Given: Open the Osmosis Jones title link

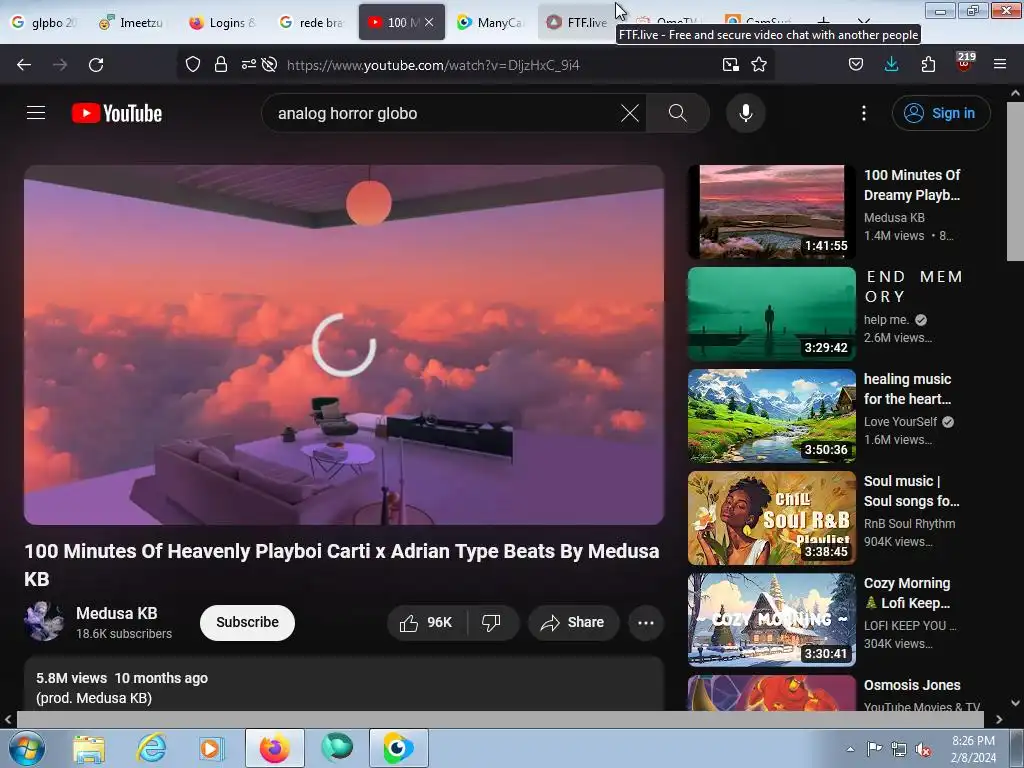Looking at the screenshot, I should tap(912, 685).
